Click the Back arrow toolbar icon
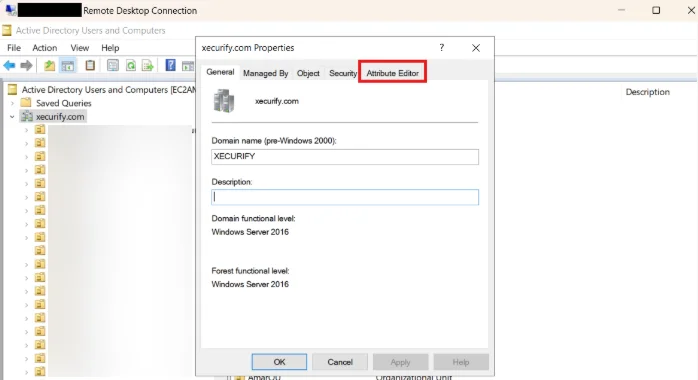Image resolution: width=698 pixels, height=380 pixels. (9, 65)
